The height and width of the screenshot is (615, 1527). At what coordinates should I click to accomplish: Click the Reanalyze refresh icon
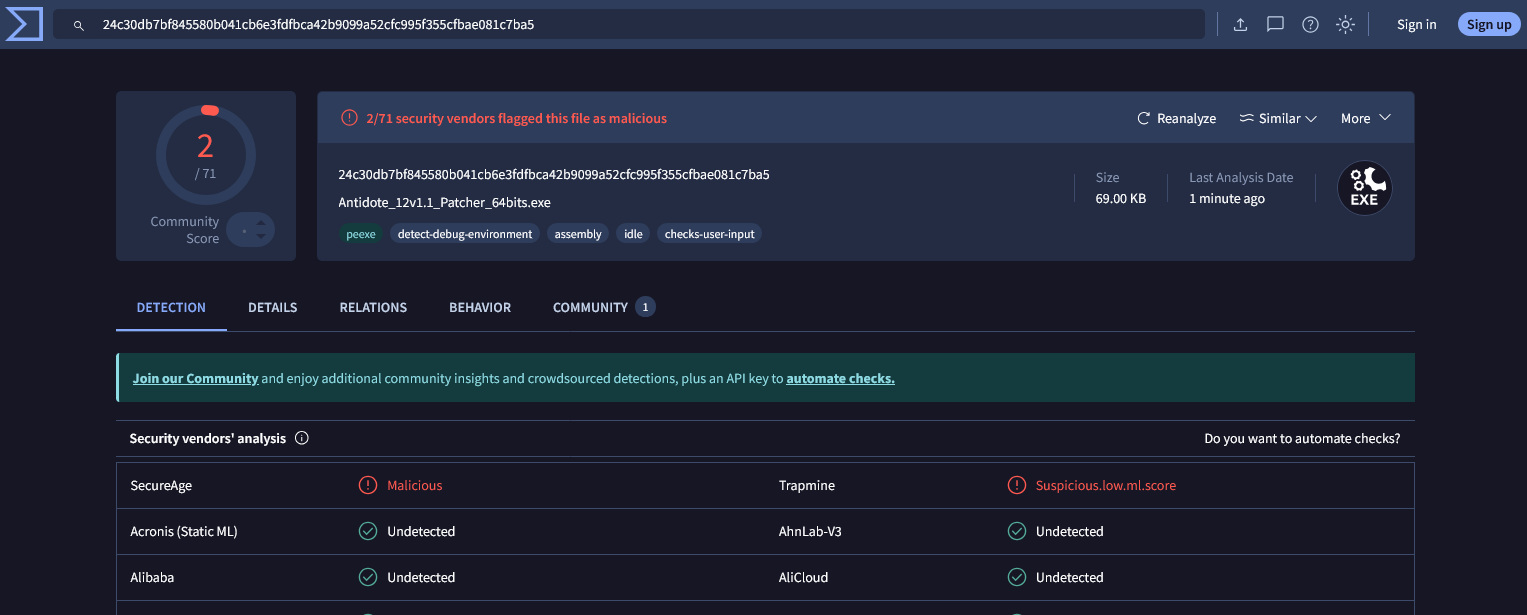pyautogui.click(x=1144, y=118)
